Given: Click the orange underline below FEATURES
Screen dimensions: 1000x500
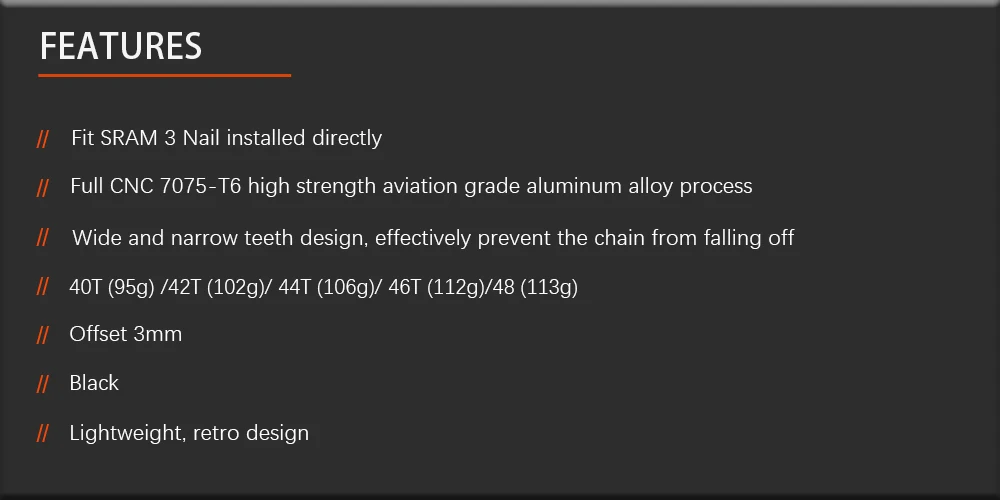Looking at the screenshot, I should click(x=165, y=75).
